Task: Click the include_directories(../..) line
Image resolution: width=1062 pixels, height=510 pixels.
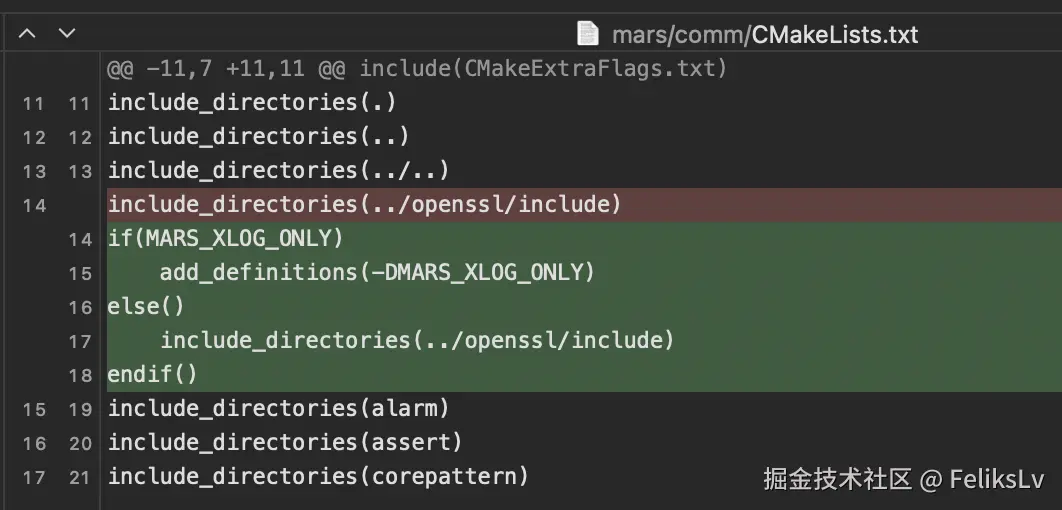Action: 278,170
